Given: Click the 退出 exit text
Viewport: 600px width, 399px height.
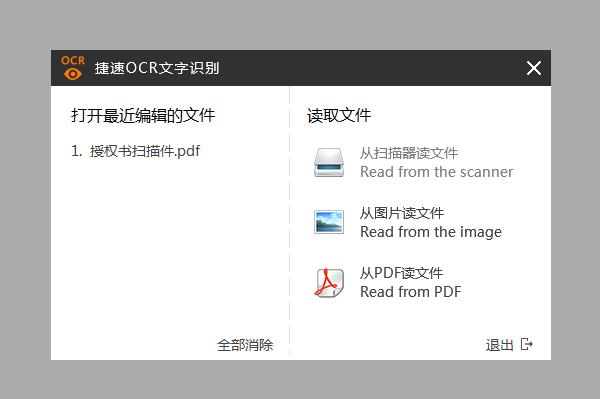Looking at the screenshot, I should click(499, 345).
